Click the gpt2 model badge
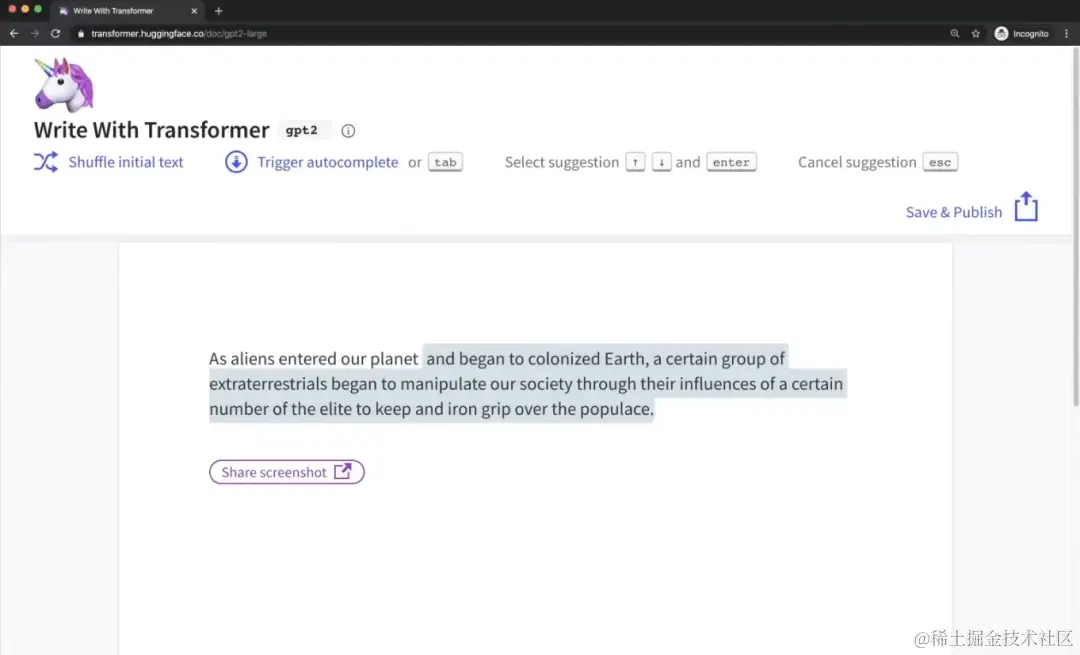 coord(302,130)
